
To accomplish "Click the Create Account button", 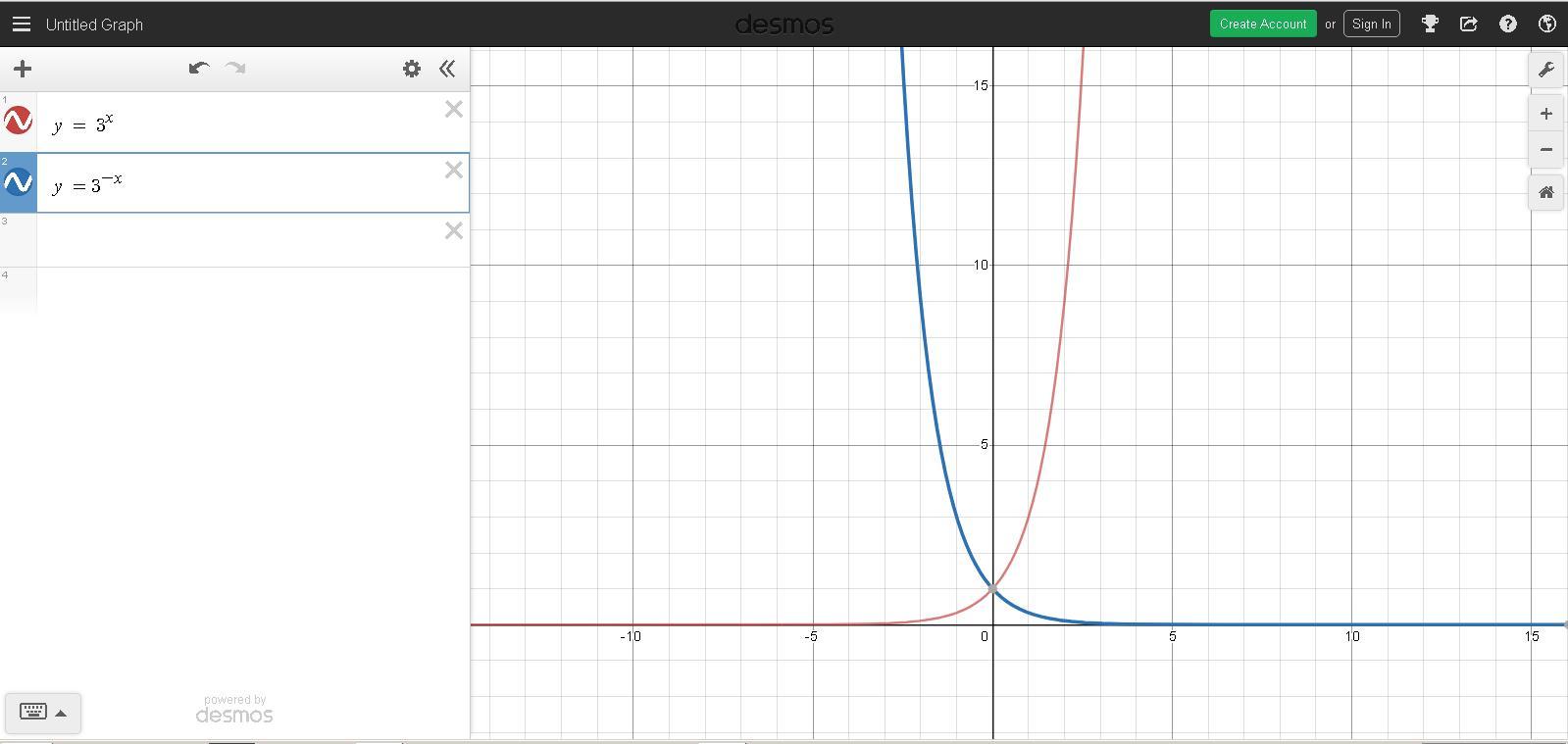I will point(1263,24).
